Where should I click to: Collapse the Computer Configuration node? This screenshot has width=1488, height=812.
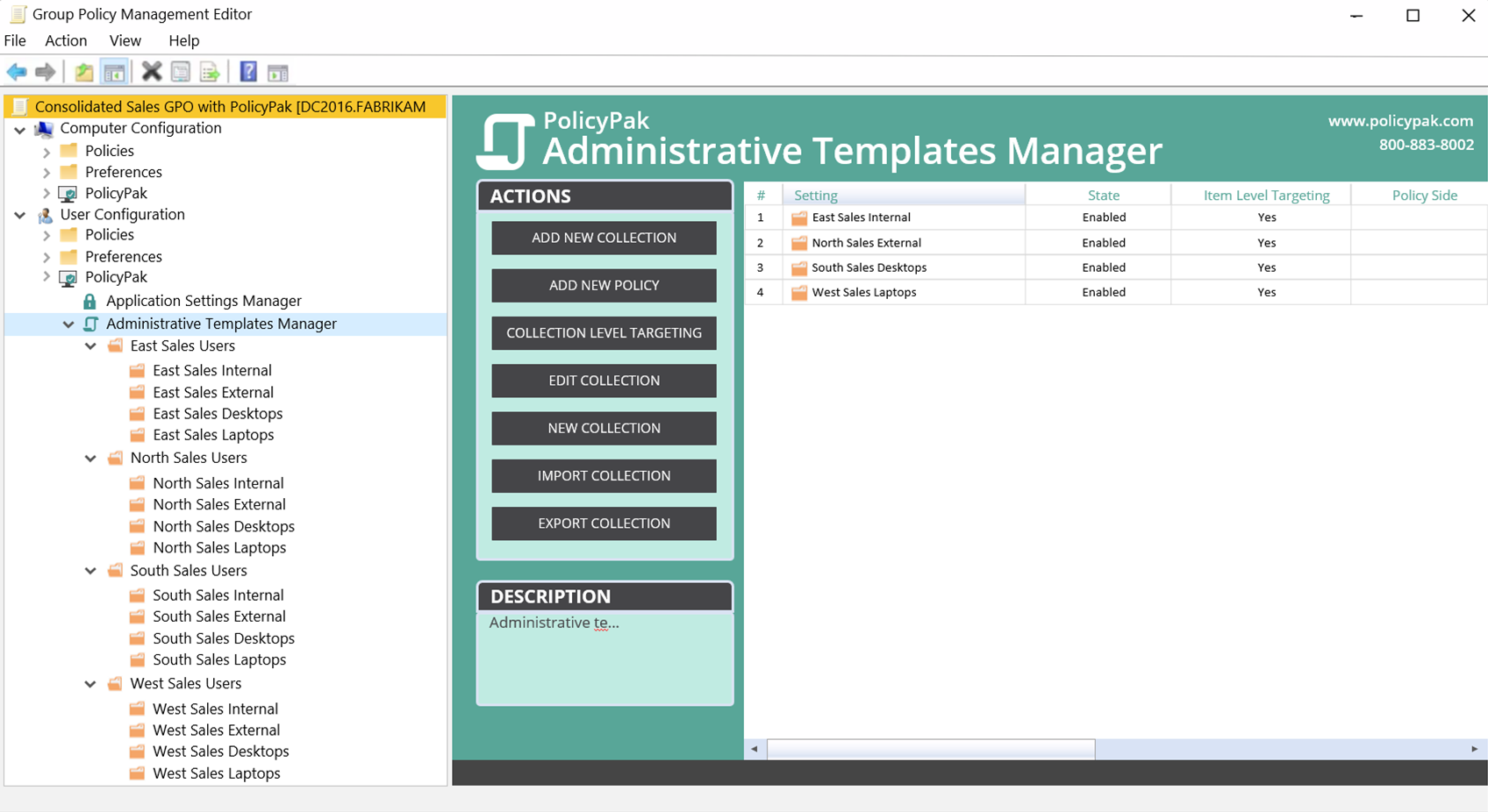[x=20, y=130]
